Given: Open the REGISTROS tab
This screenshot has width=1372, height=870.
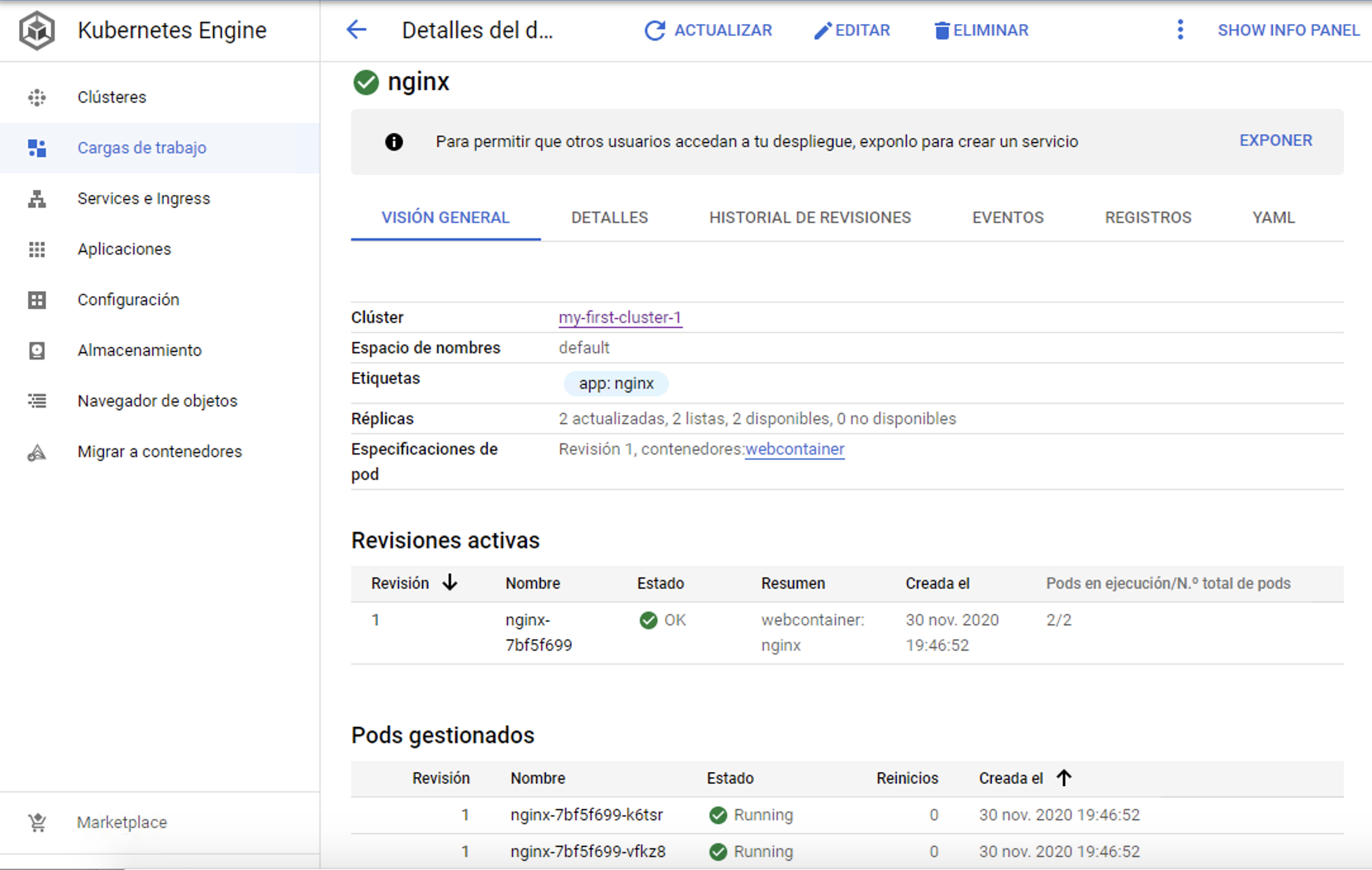Looking at the screenshot, I should pyautogui.click(x=1148, y=218).
